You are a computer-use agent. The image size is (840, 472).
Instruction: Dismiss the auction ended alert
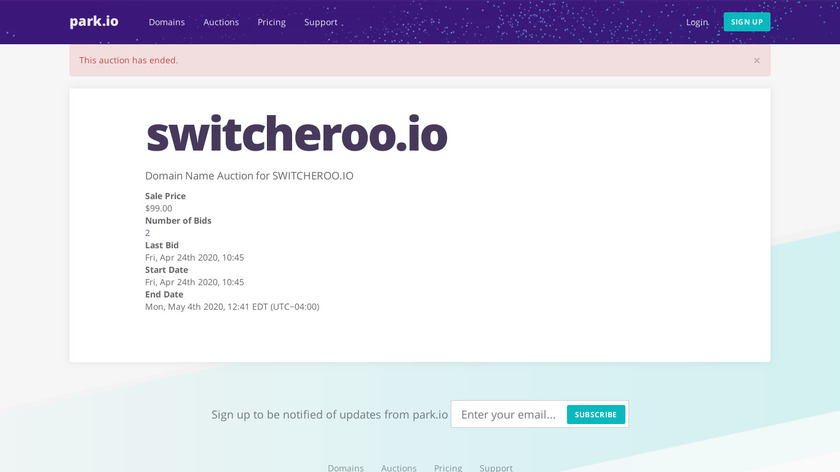pyautogui.click(x=756, y=61)
